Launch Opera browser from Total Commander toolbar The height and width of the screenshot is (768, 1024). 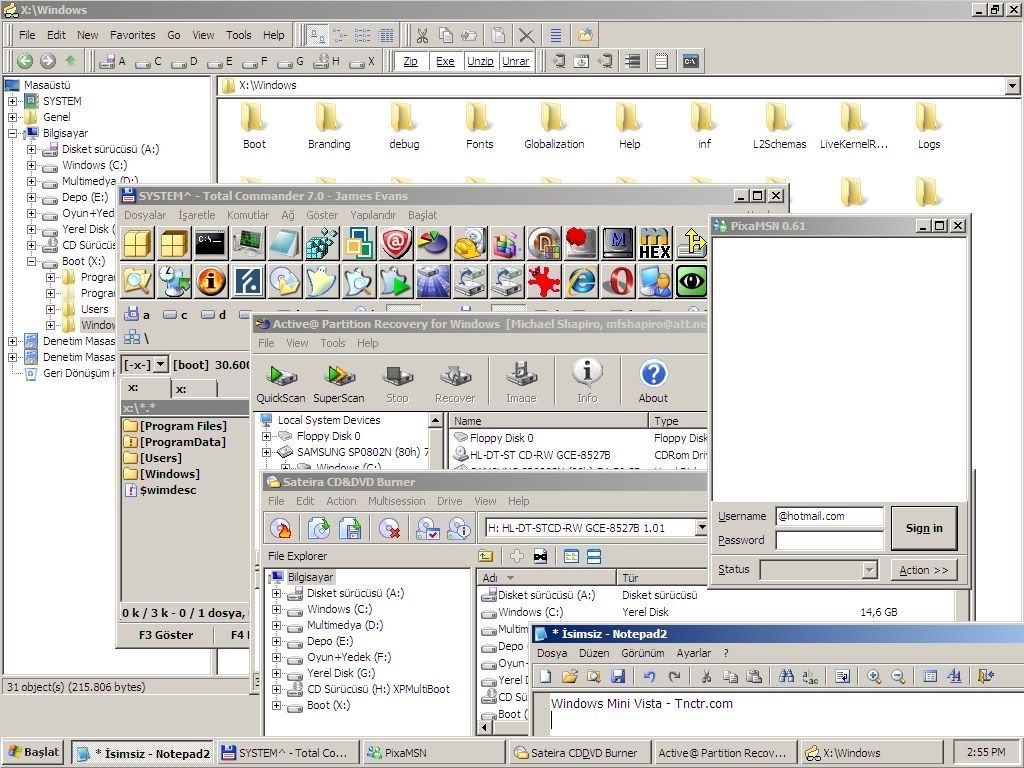pos(618,281)
